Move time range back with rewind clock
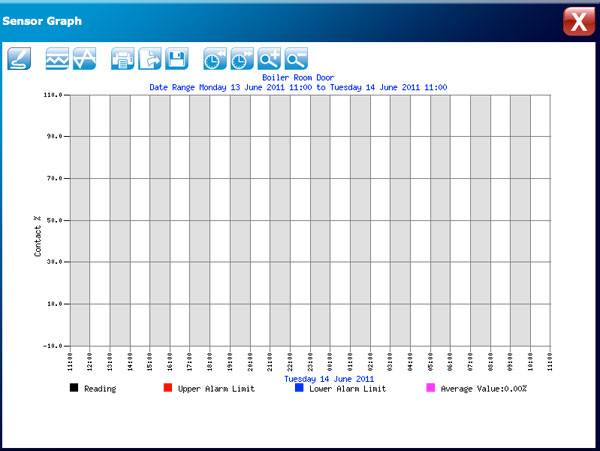The width and height of the screenshot is (600, 451). (215, 59)
